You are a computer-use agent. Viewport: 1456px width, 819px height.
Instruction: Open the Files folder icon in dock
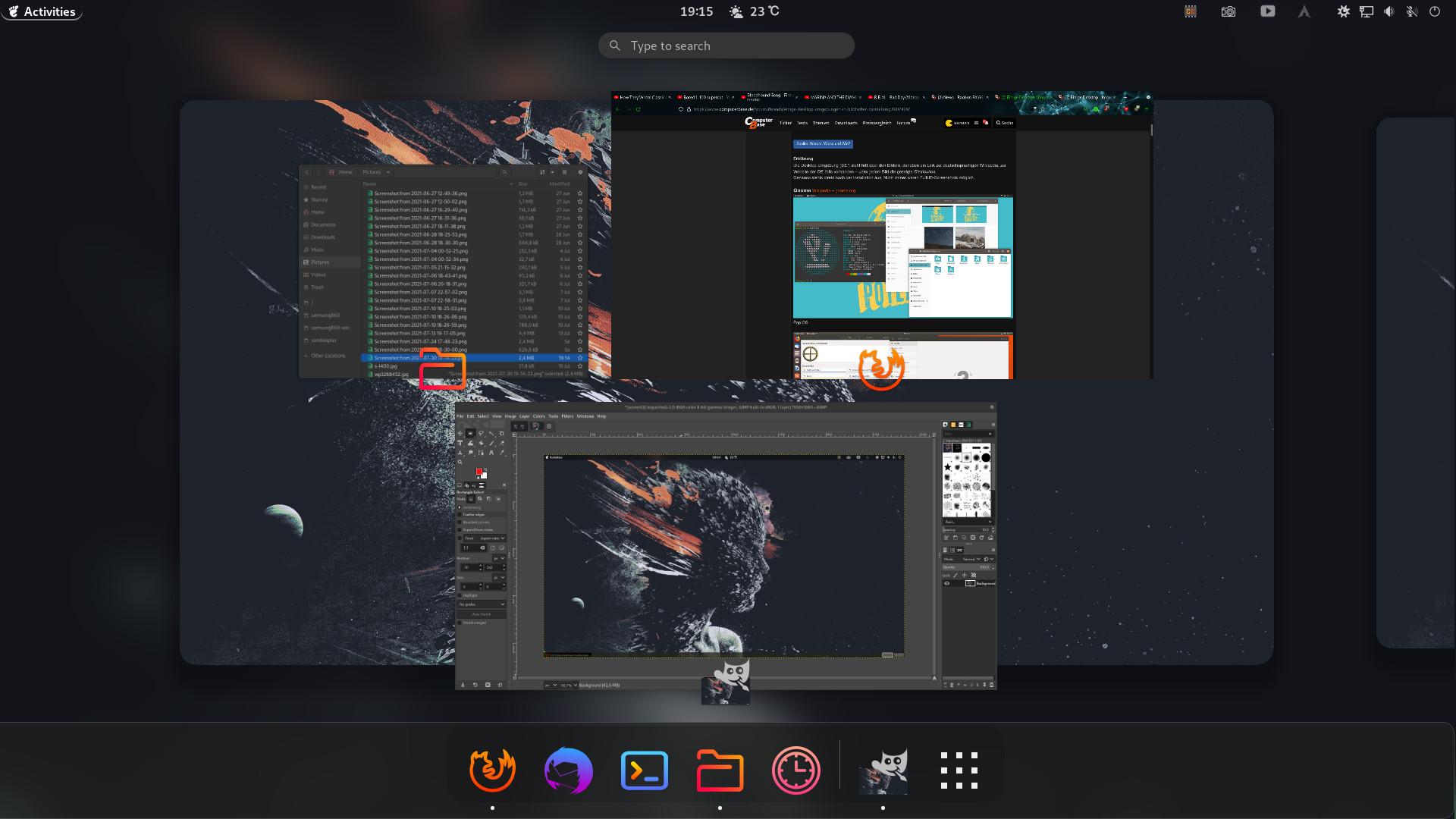(720, 770)
